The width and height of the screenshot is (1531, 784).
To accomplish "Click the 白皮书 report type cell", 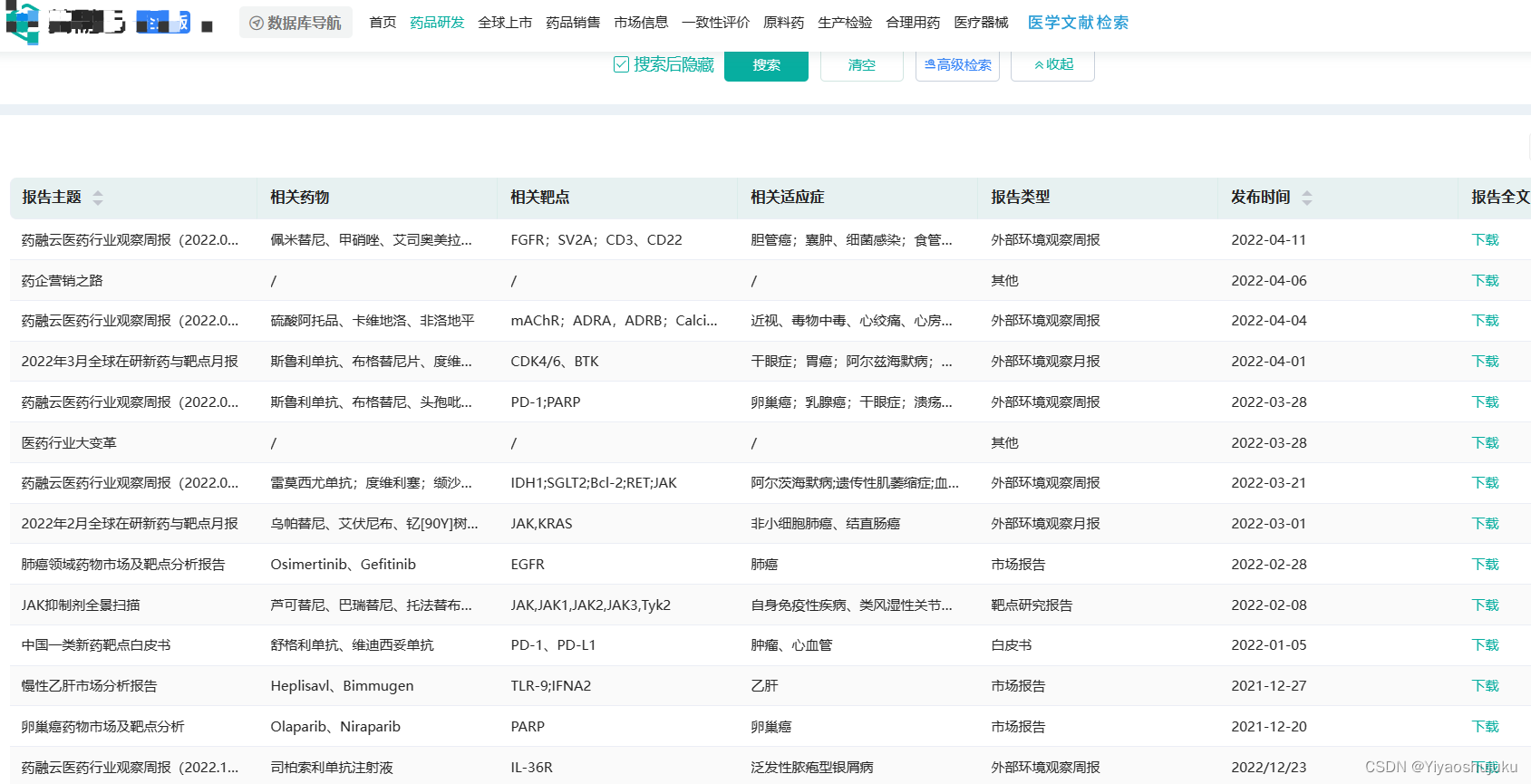I will [x=1012, y=645].
